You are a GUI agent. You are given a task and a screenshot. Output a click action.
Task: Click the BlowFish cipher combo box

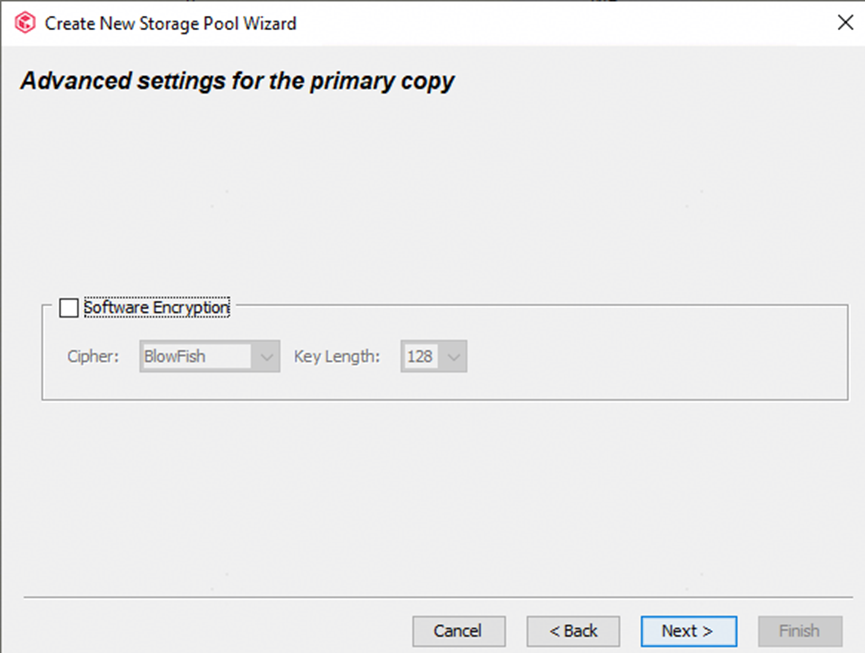(x=197, y=356)
